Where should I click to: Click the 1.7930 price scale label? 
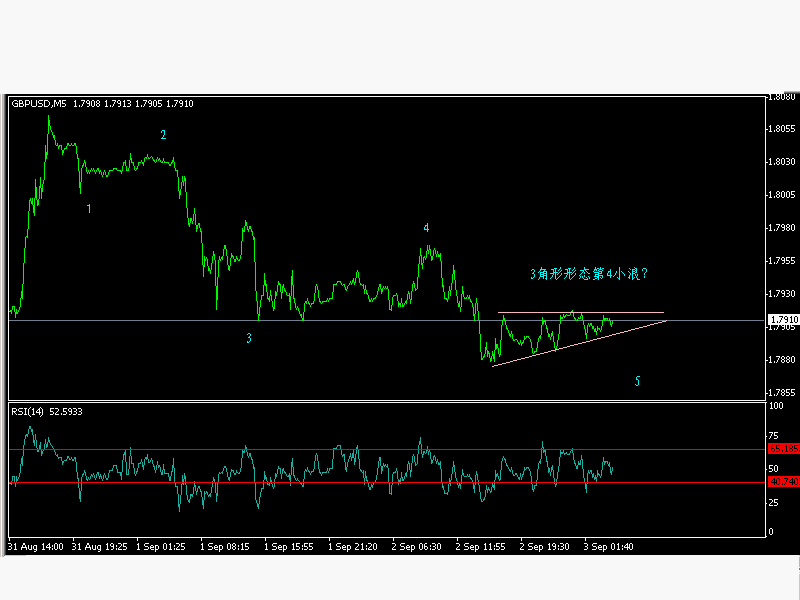(782, 294)
